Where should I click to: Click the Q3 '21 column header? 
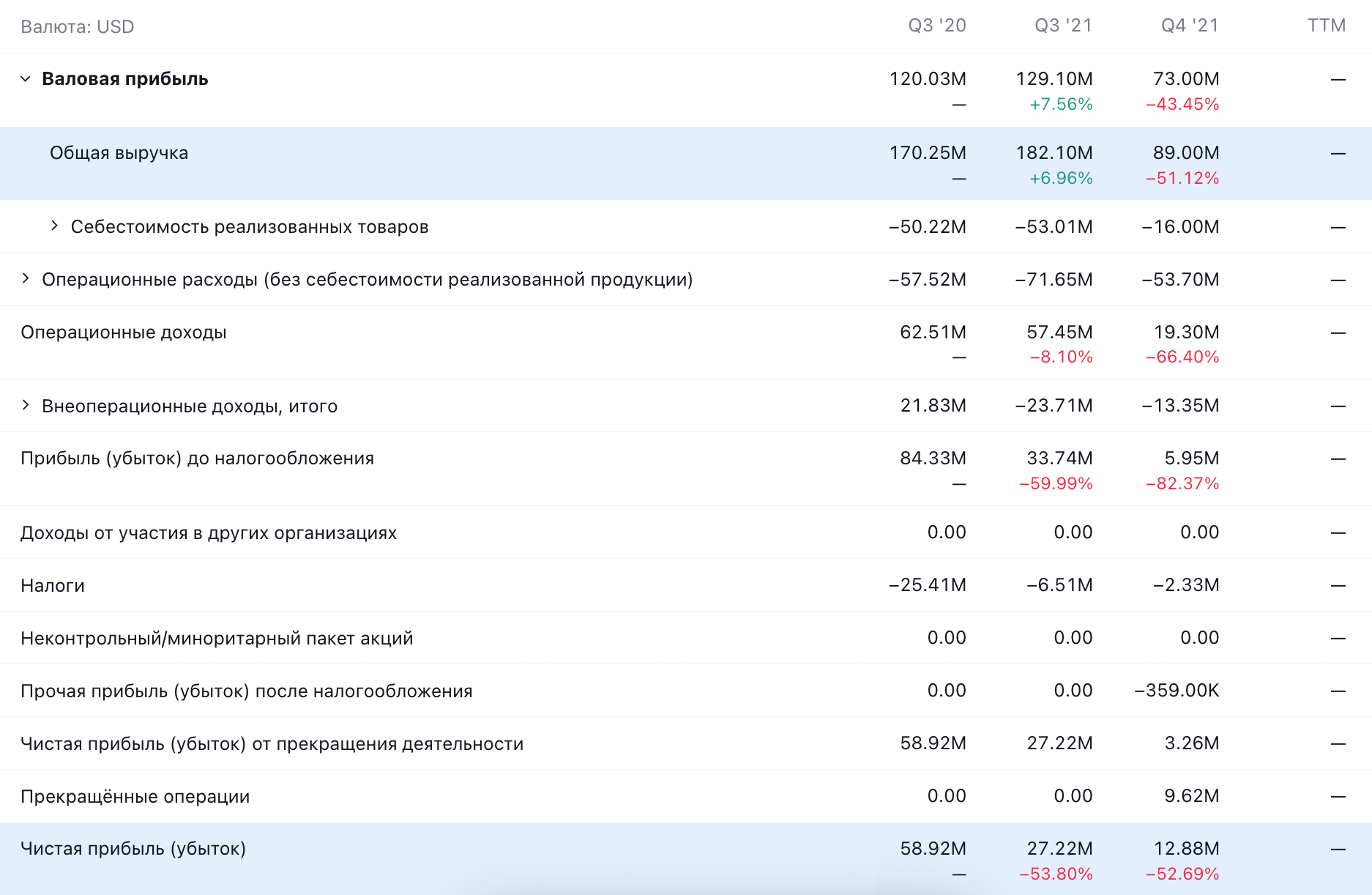pyautogui.click(x=1064, y=26)
